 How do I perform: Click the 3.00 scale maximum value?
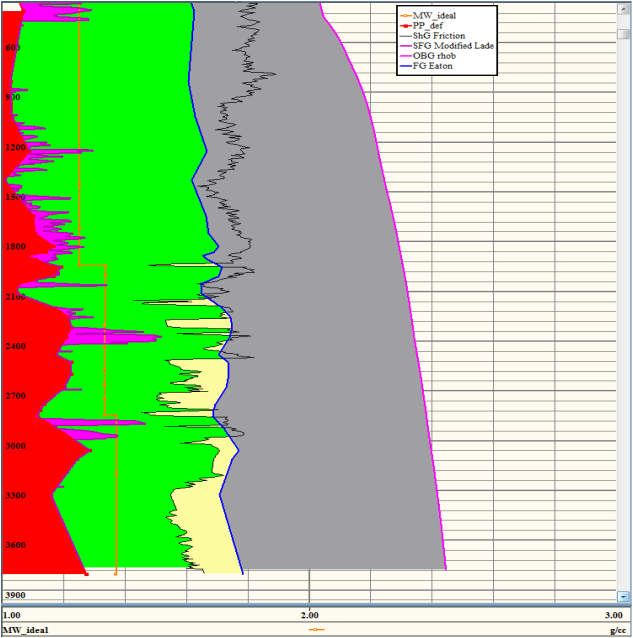tap(615, 614)
